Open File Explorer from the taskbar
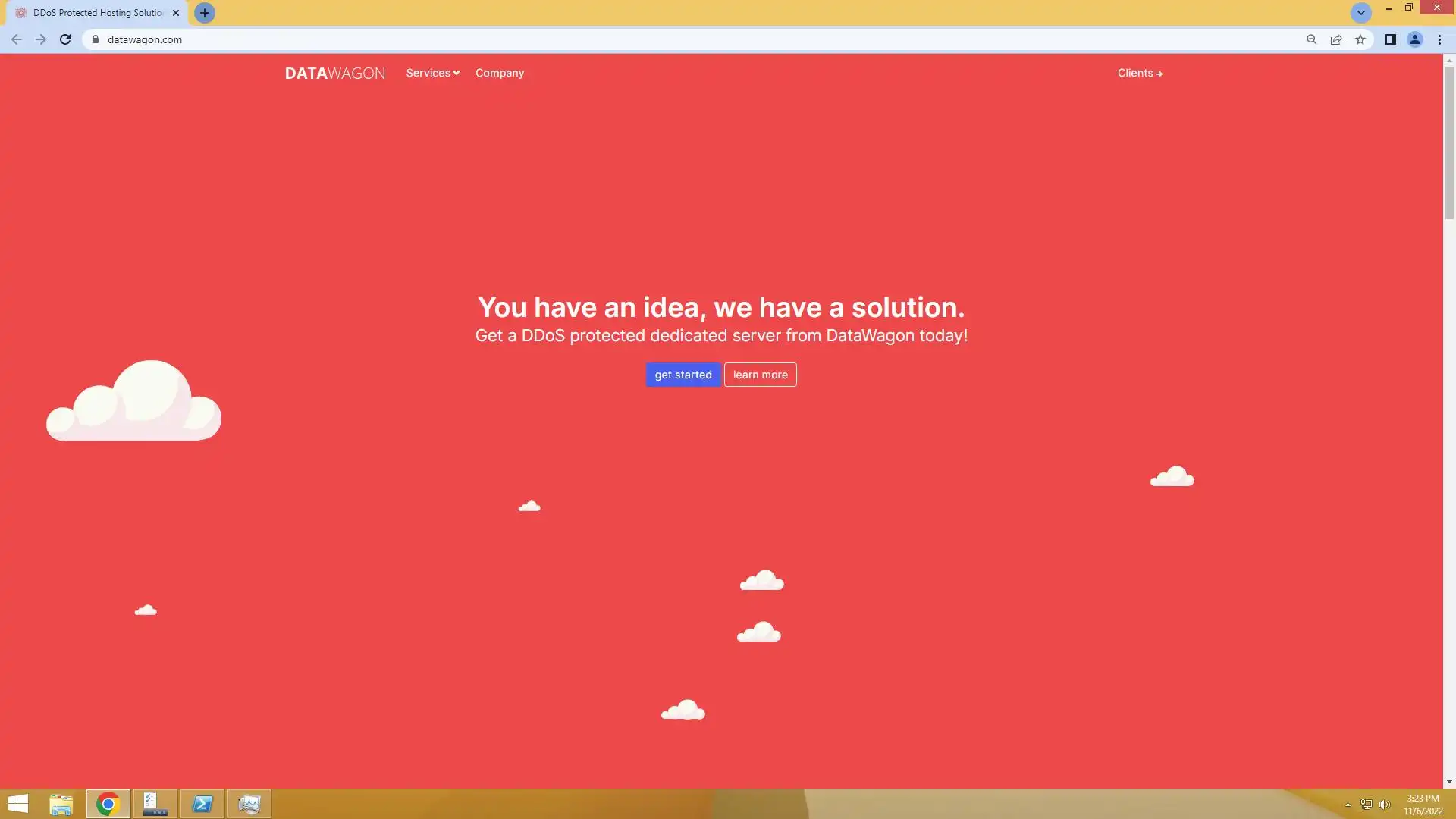Image resolution: width=1456 pixels, height=819 pixels. point(61,804)
